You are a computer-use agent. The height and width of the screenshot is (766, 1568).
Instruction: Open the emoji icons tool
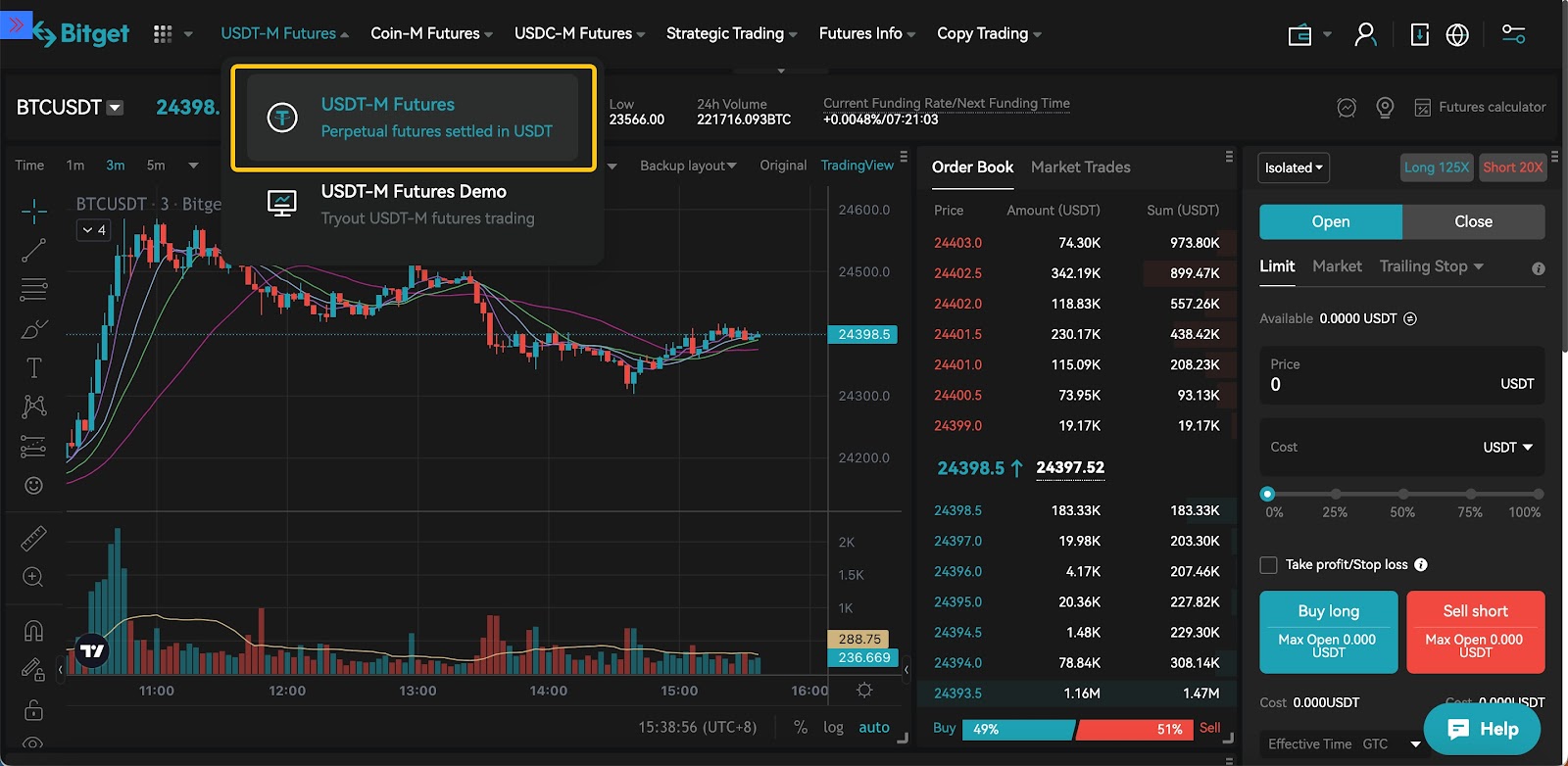33,486
